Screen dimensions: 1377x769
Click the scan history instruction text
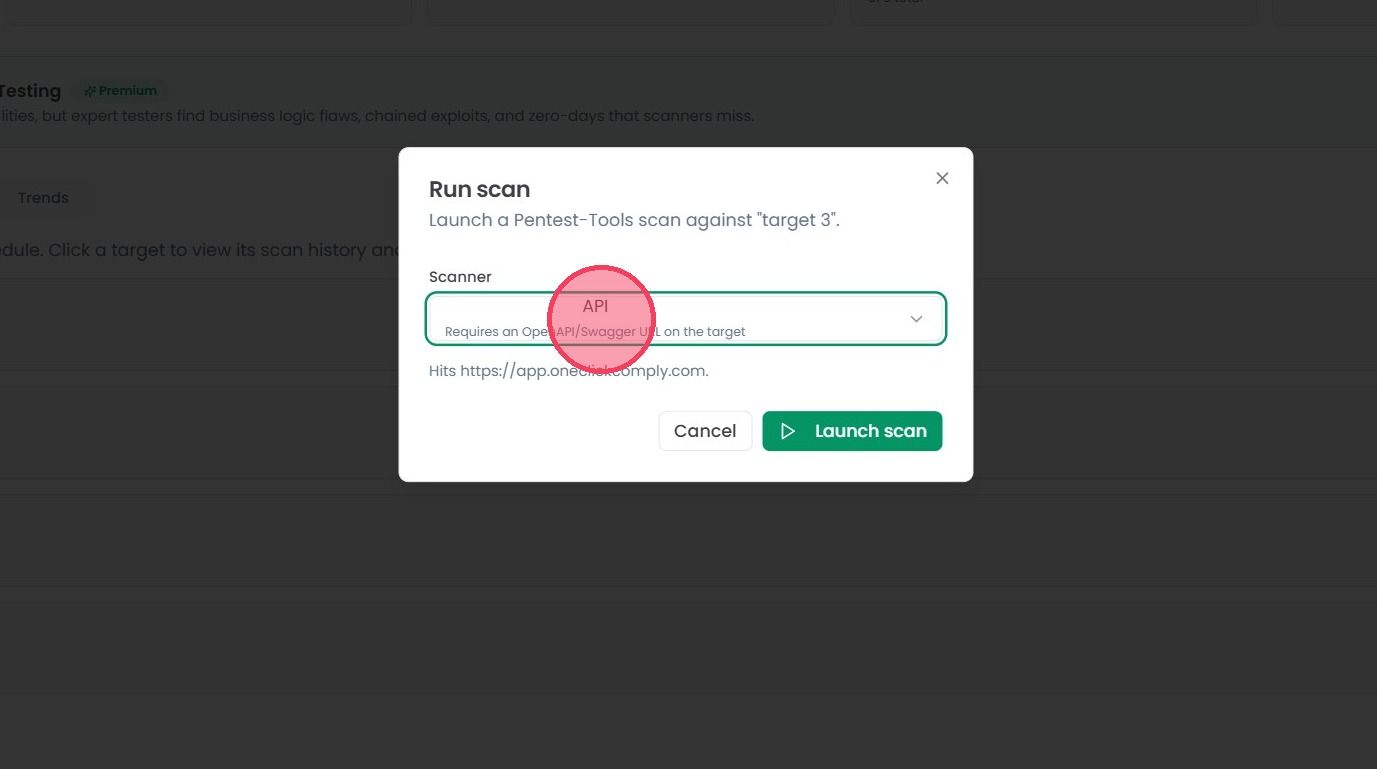coord(200,250)
